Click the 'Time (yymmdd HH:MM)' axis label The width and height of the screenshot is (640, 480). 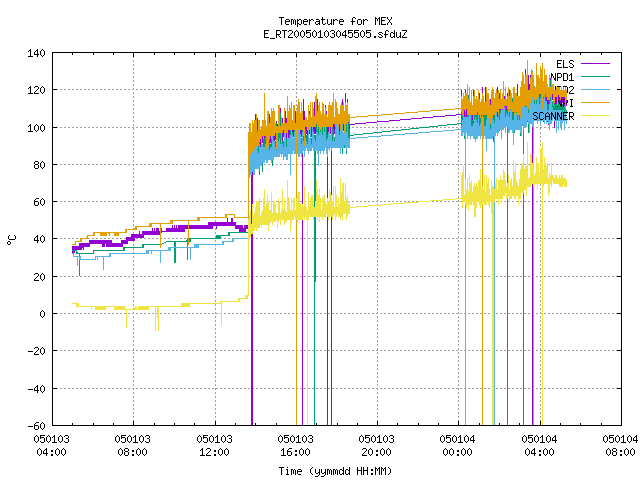tap(335, 471)
